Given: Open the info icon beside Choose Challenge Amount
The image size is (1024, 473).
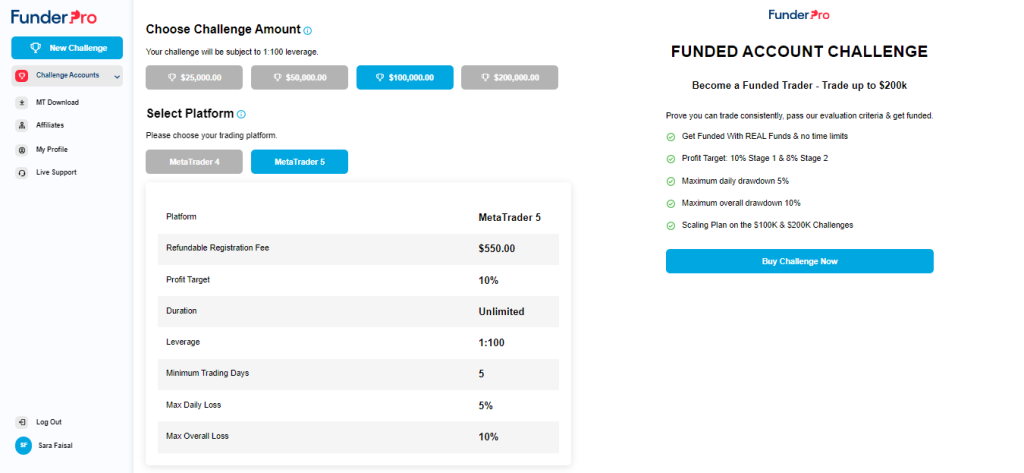Looking at the screenshot, I should [x=307, y=31].
